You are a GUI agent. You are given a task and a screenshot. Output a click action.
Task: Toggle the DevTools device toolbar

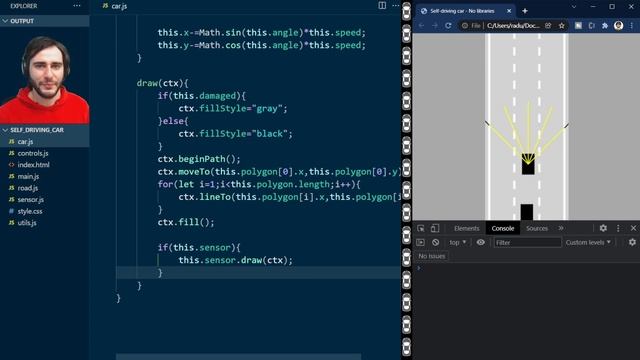pyautogui.click(x=435, y=228)
